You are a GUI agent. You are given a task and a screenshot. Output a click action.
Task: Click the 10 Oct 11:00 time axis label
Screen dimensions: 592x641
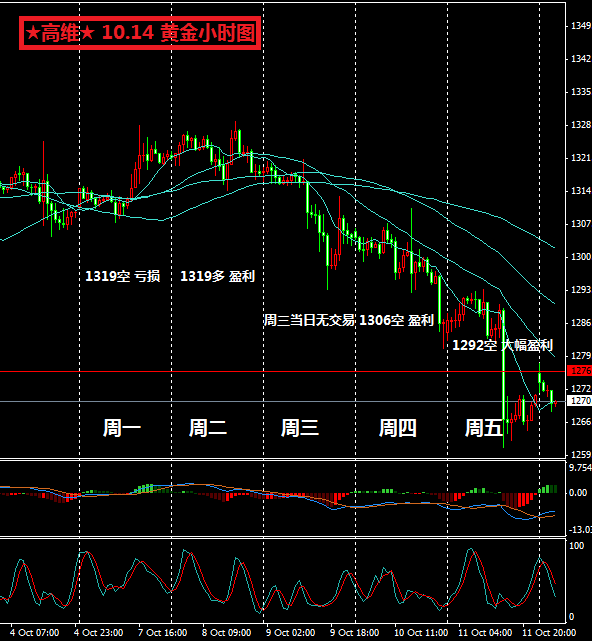tap(421, 633)
